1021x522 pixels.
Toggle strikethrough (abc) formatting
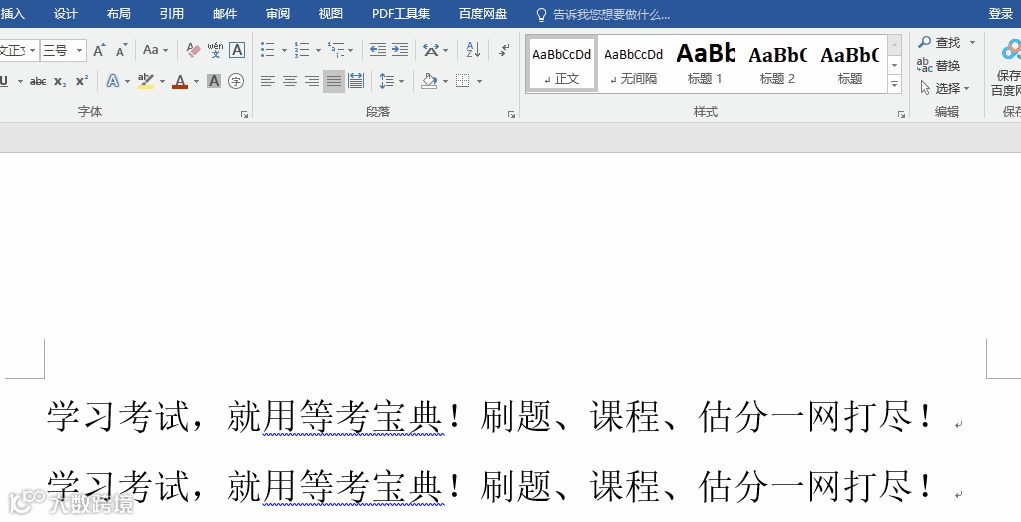pyautogui.click(x=38, y=81)
